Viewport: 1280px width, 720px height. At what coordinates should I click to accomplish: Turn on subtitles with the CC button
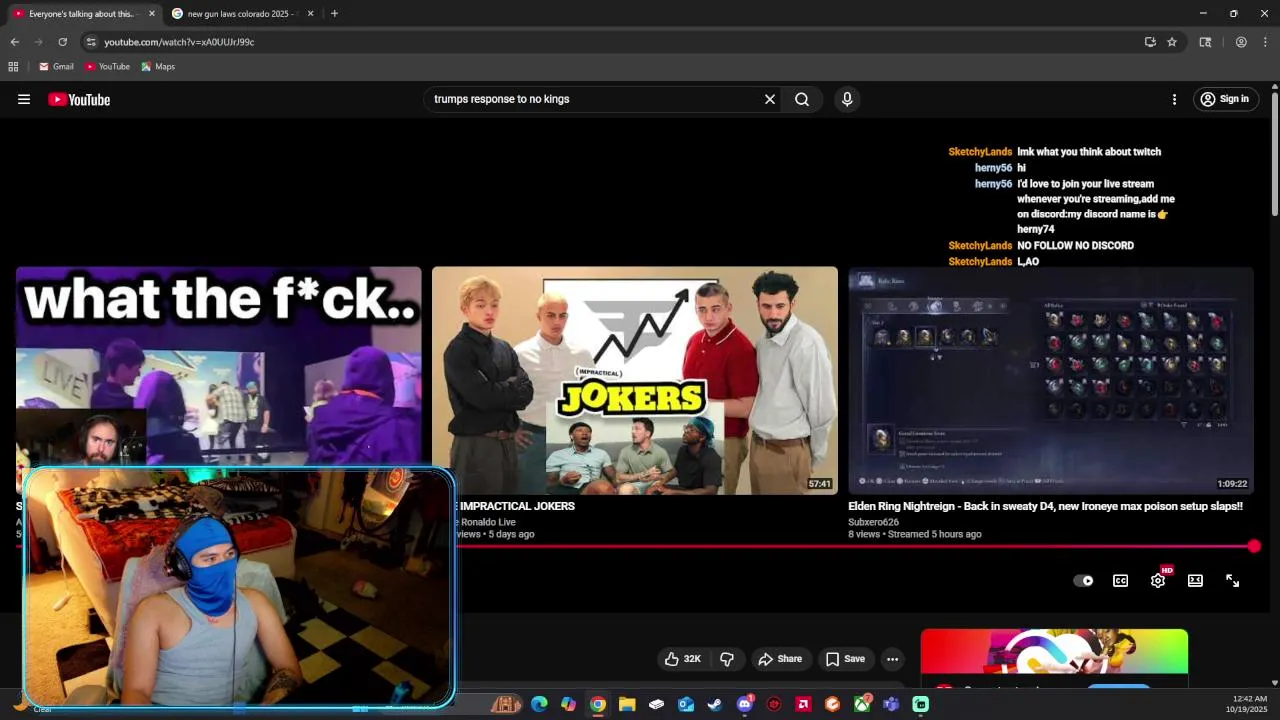[x=1121, y=580]
